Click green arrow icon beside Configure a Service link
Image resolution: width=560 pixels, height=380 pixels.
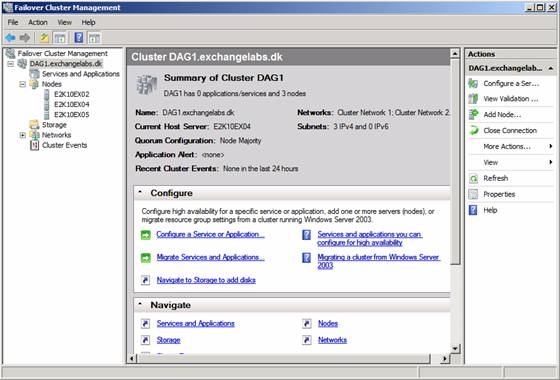[x=146, y=235]
